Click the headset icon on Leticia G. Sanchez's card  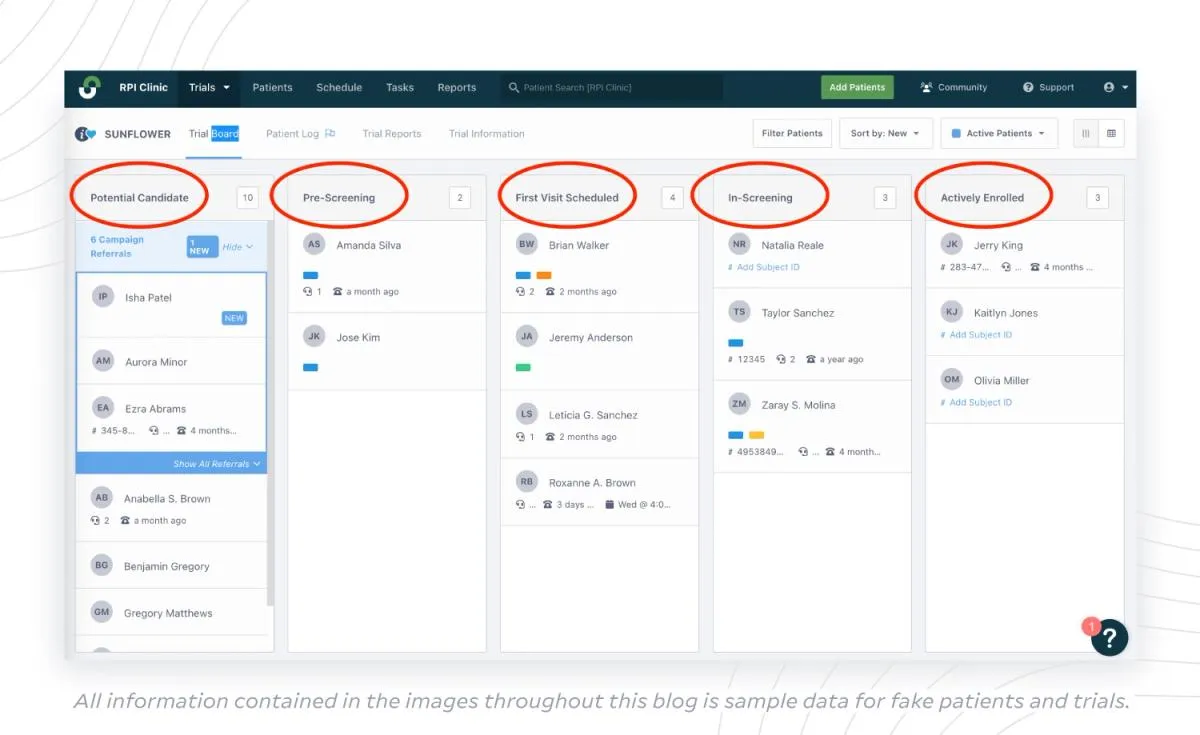tap(521, 437)
